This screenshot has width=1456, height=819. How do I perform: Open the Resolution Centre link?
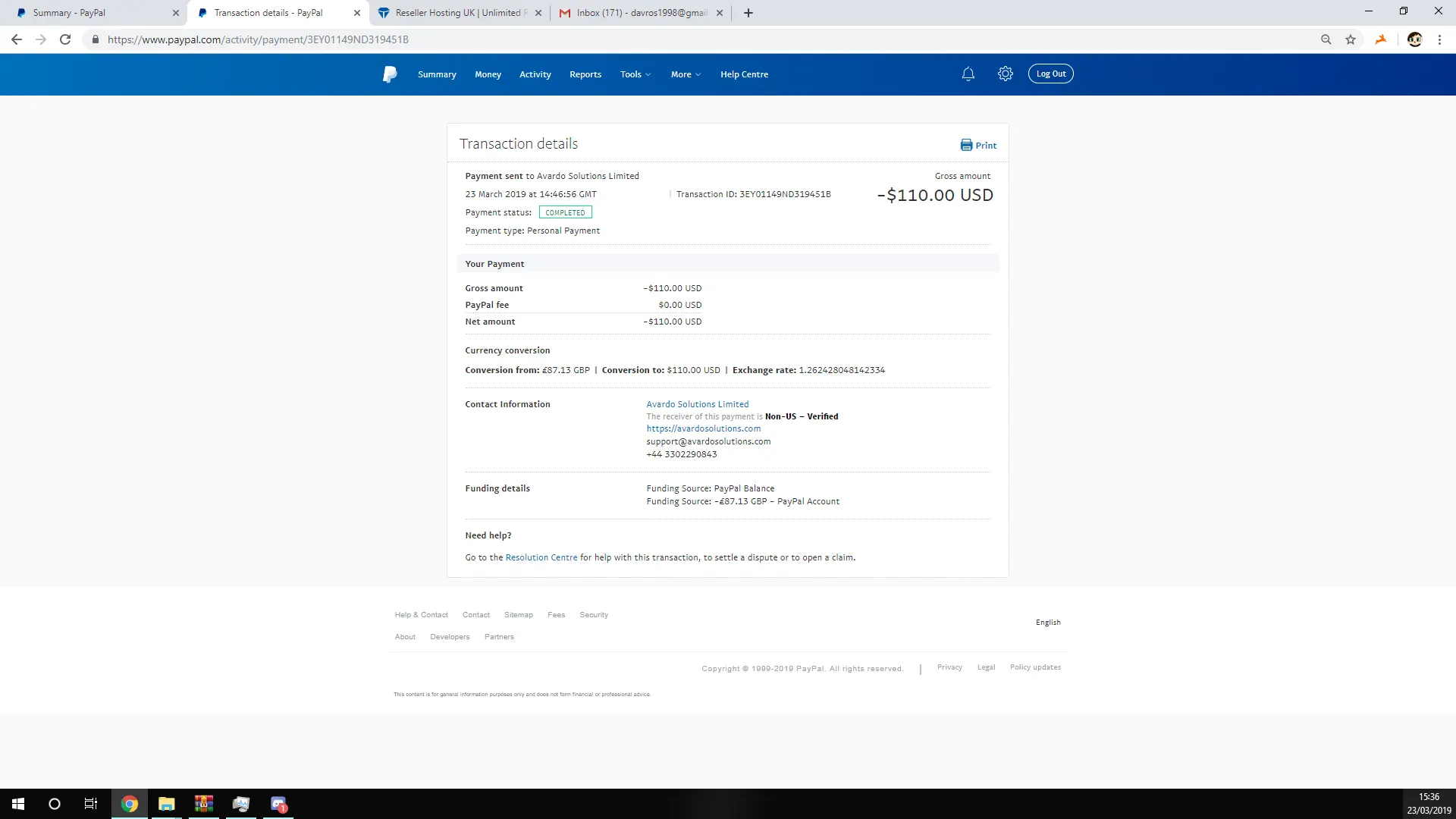click(541, 557)
